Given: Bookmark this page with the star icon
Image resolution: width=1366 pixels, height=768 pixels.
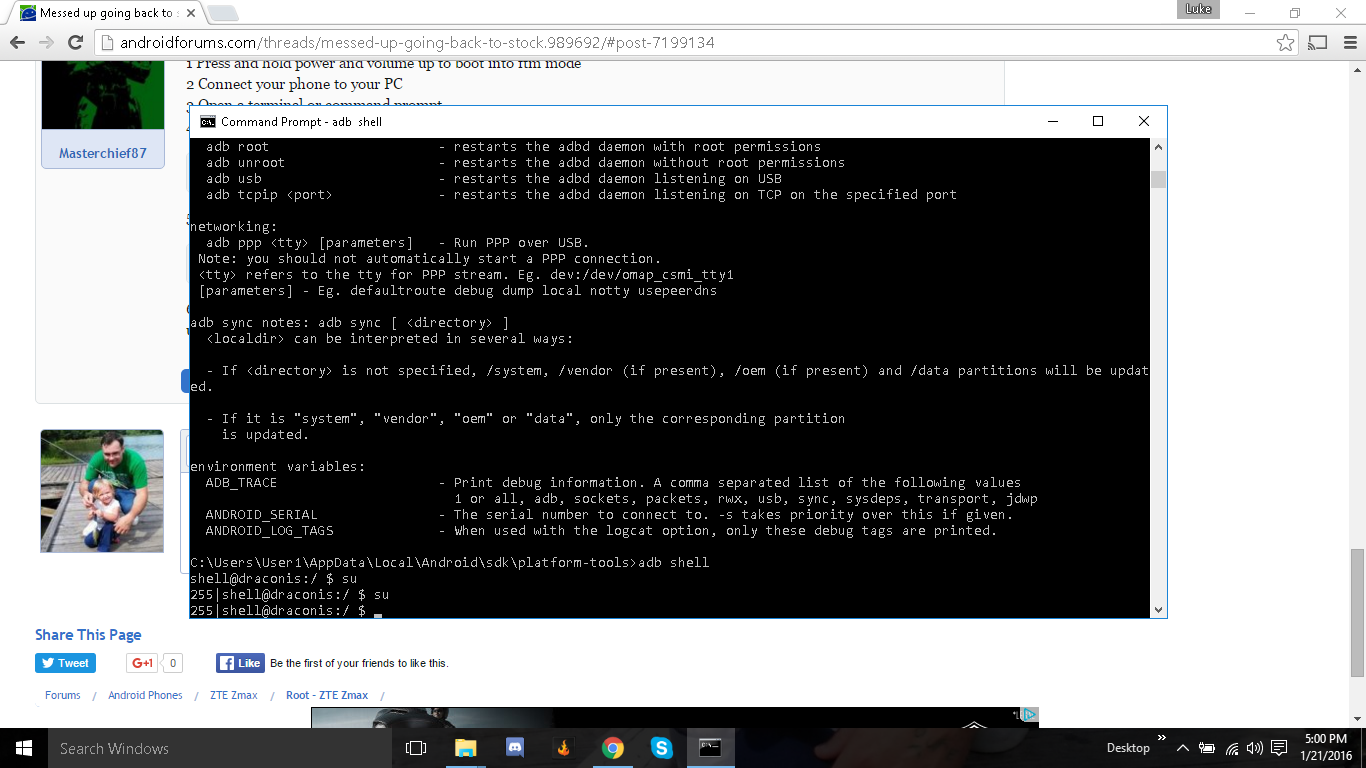Looking at the screenshot, I should pyautogui.click(x=1285, y=43).
